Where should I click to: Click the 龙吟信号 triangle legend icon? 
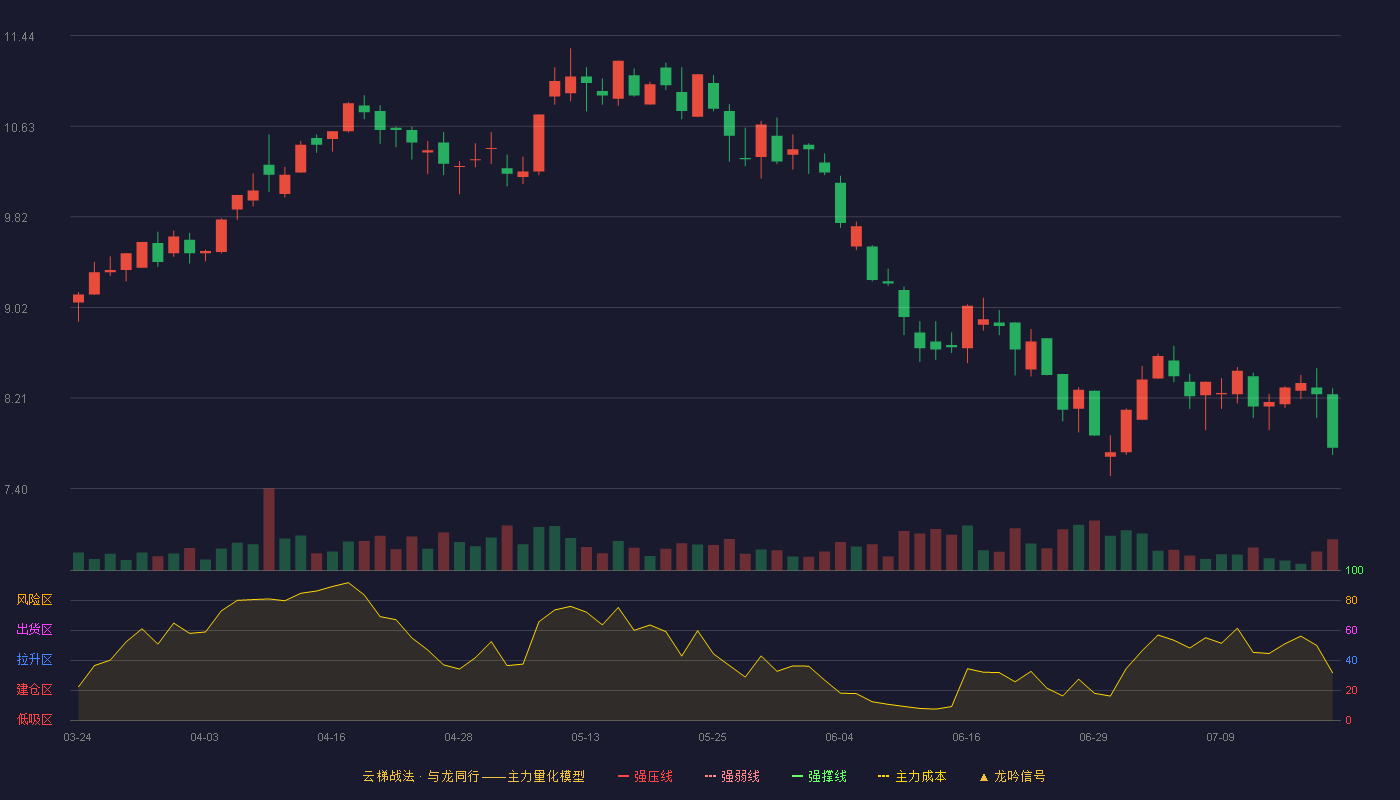pos(983,776)
